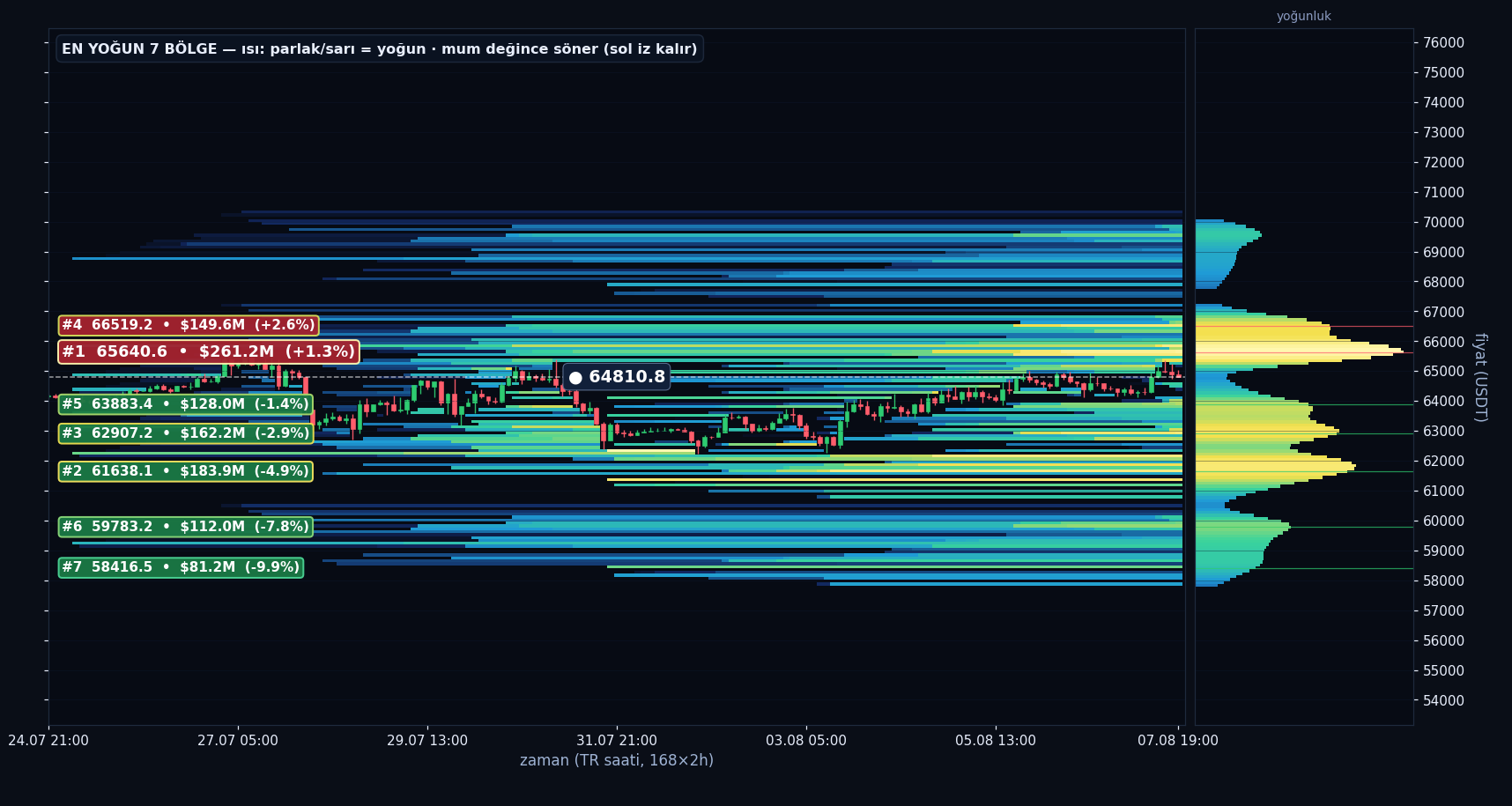Click the 24.07 21:00 time tick label
The height and width of the screenshot is (806, 1512).
click(x=48, y=741)
